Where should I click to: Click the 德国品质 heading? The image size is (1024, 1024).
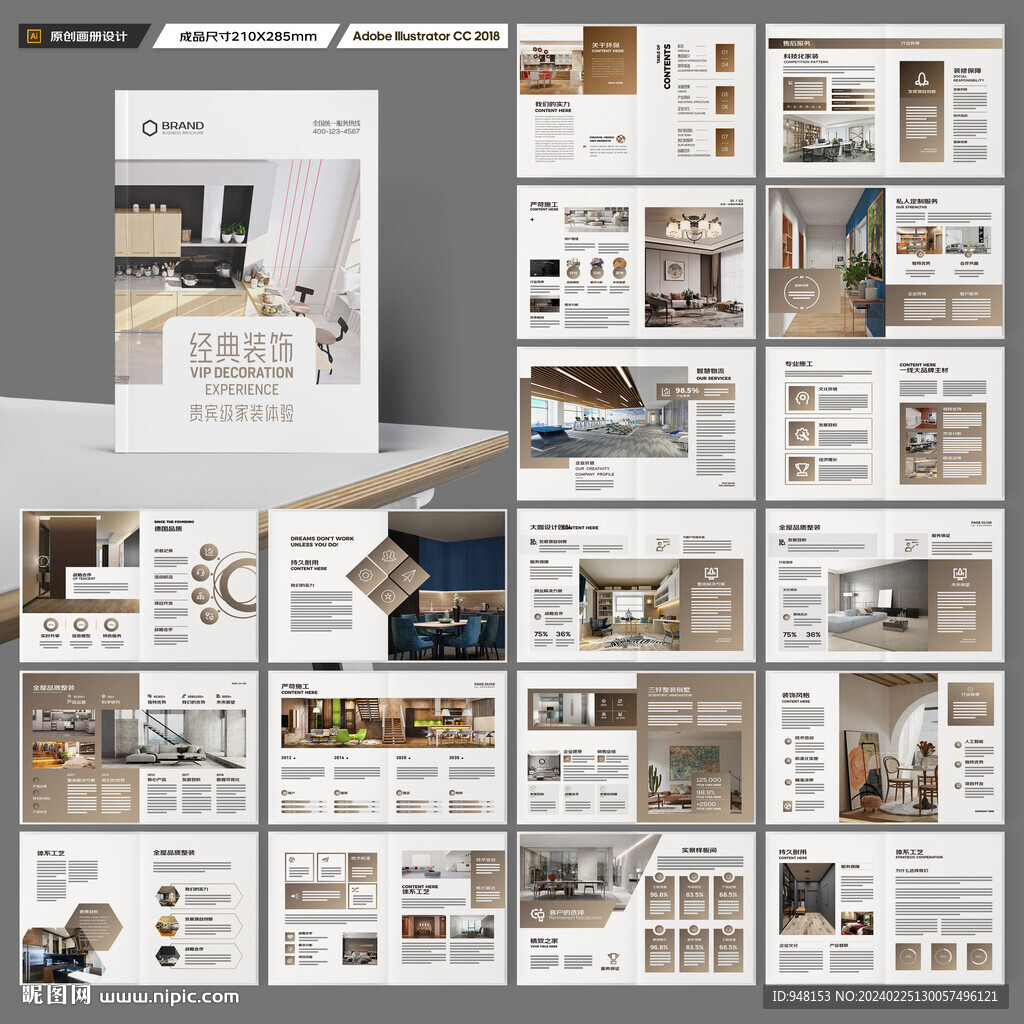(168, 528)
